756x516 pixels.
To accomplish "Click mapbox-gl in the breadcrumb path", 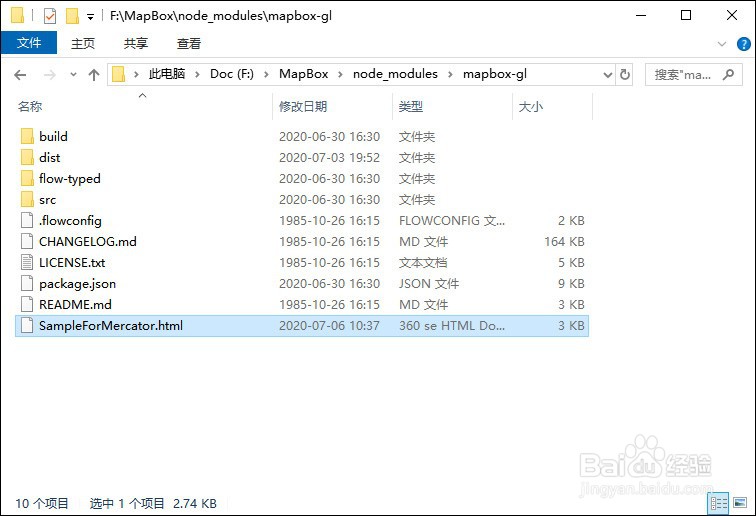I will click(x=495, y=74).
